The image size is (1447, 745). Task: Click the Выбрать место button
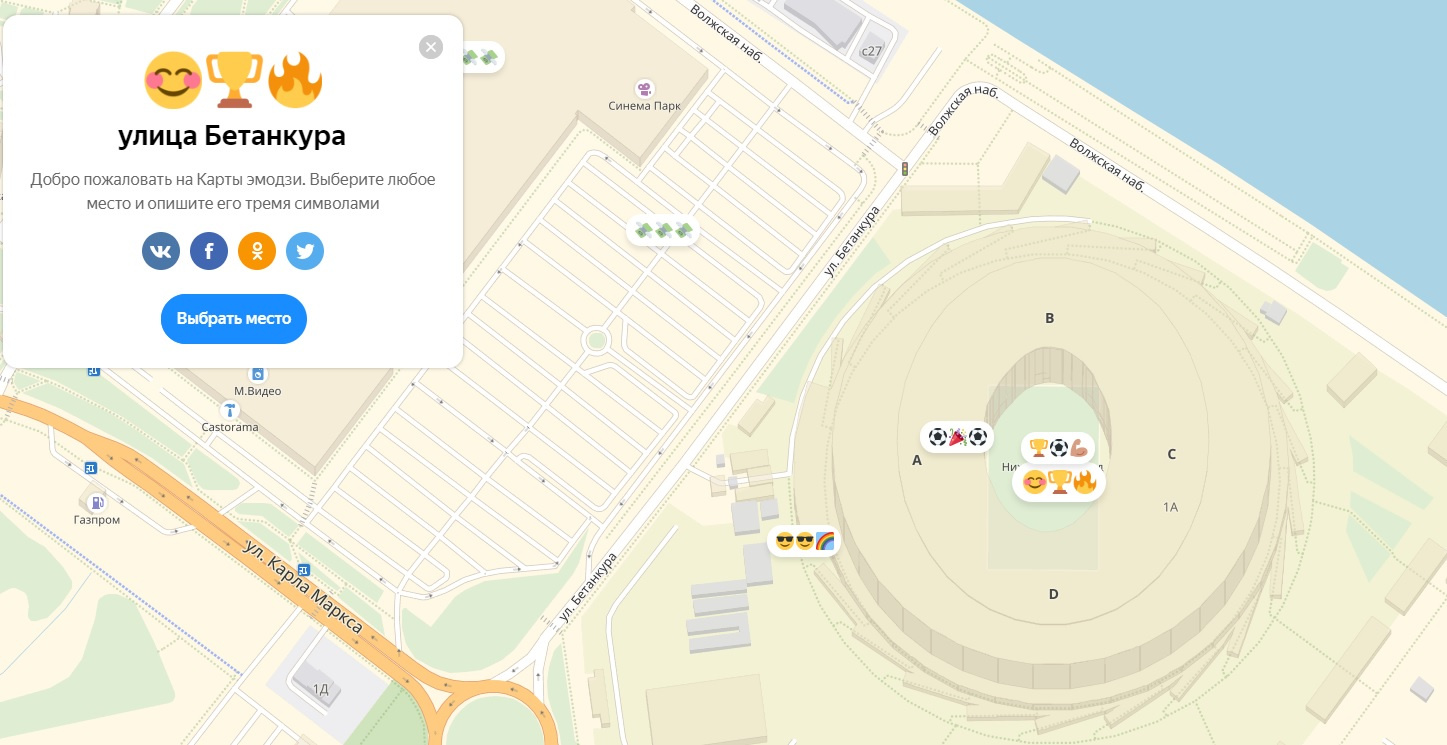pyautogui.click(x=234, y=319)
